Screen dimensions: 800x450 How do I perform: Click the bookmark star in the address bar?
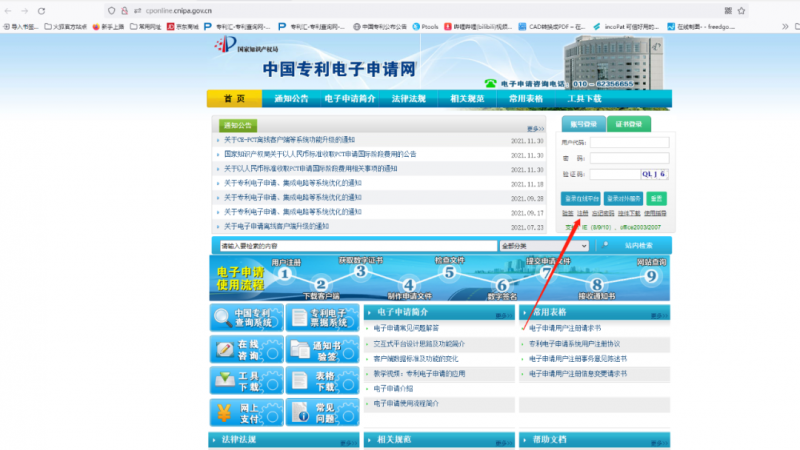(741, 11)
